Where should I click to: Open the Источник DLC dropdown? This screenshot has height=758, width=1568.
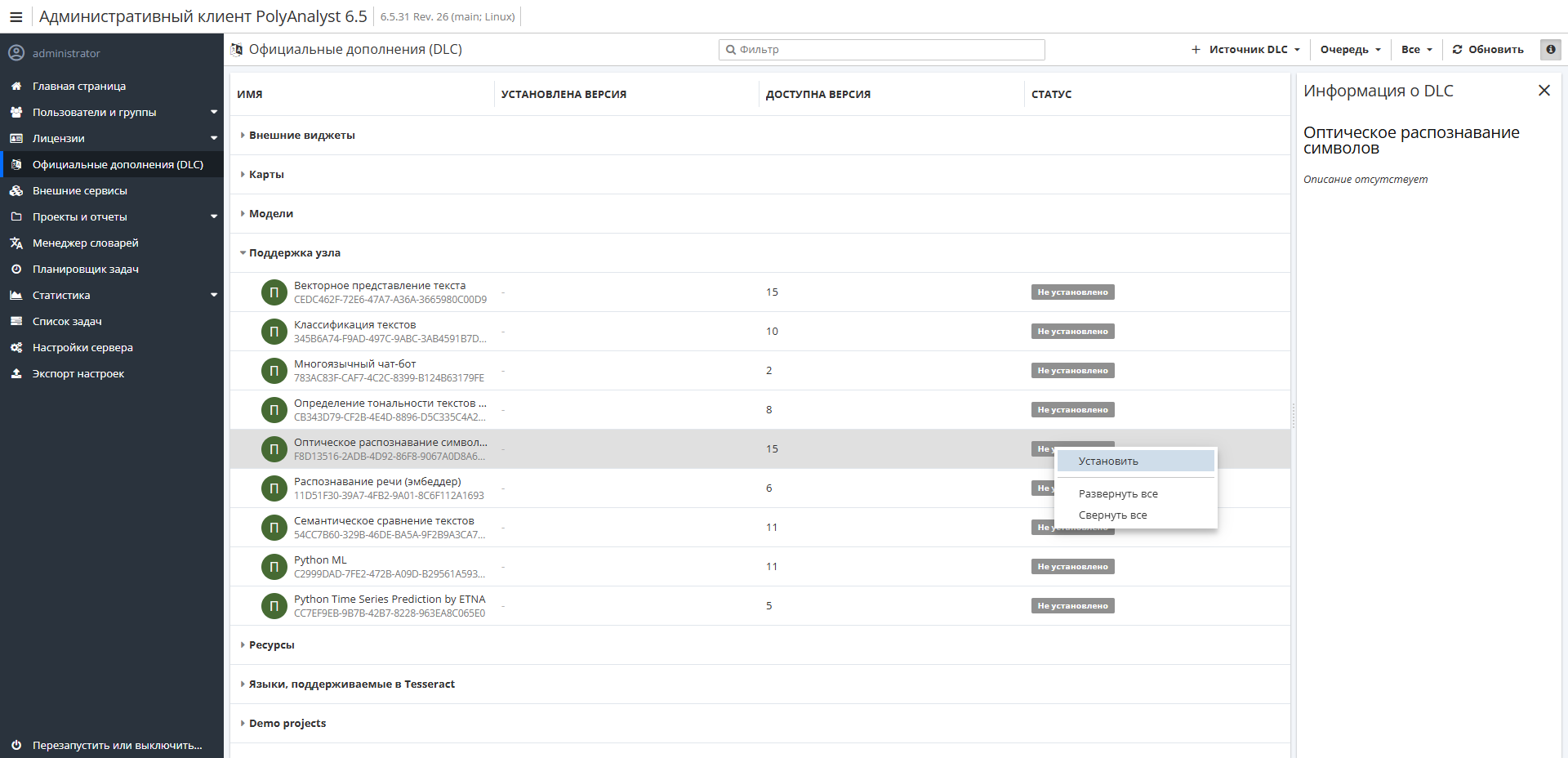pyautogui.click(x=1245, y=50)
